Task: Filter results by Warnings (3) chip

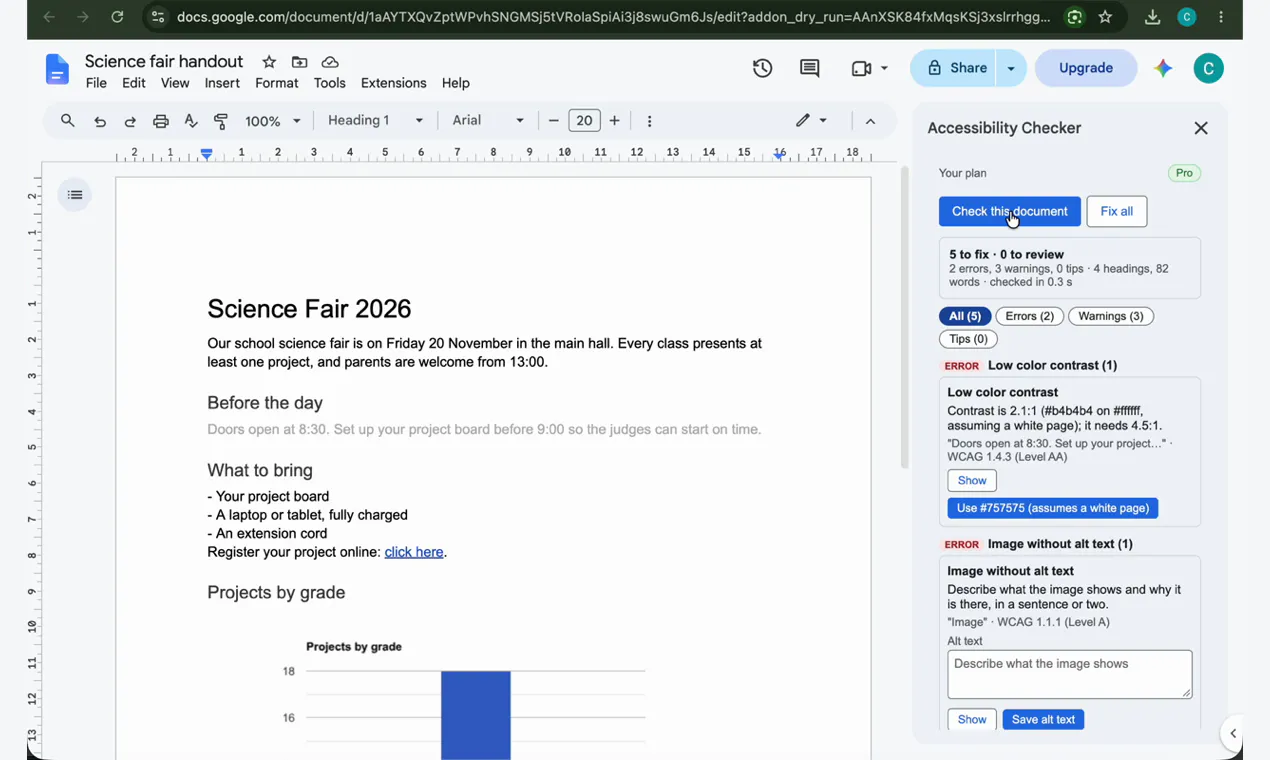Action: [x=1111, y=316]
